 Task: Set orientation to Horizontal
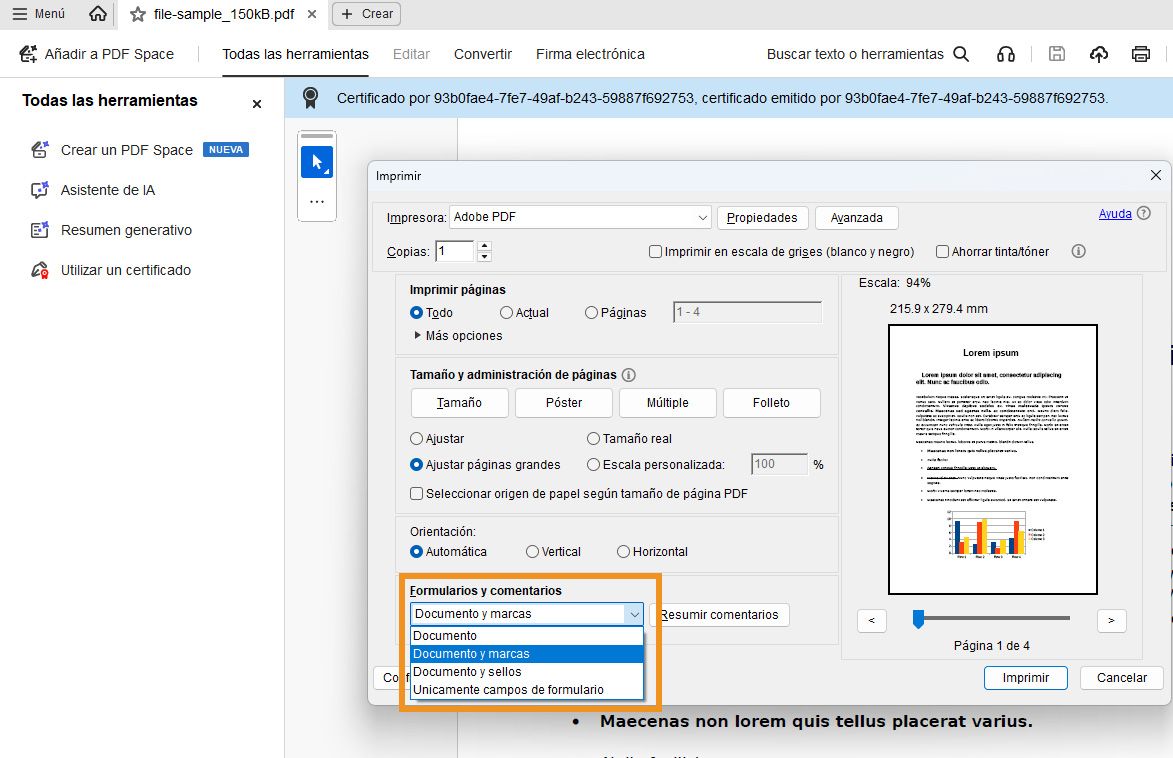623,551
